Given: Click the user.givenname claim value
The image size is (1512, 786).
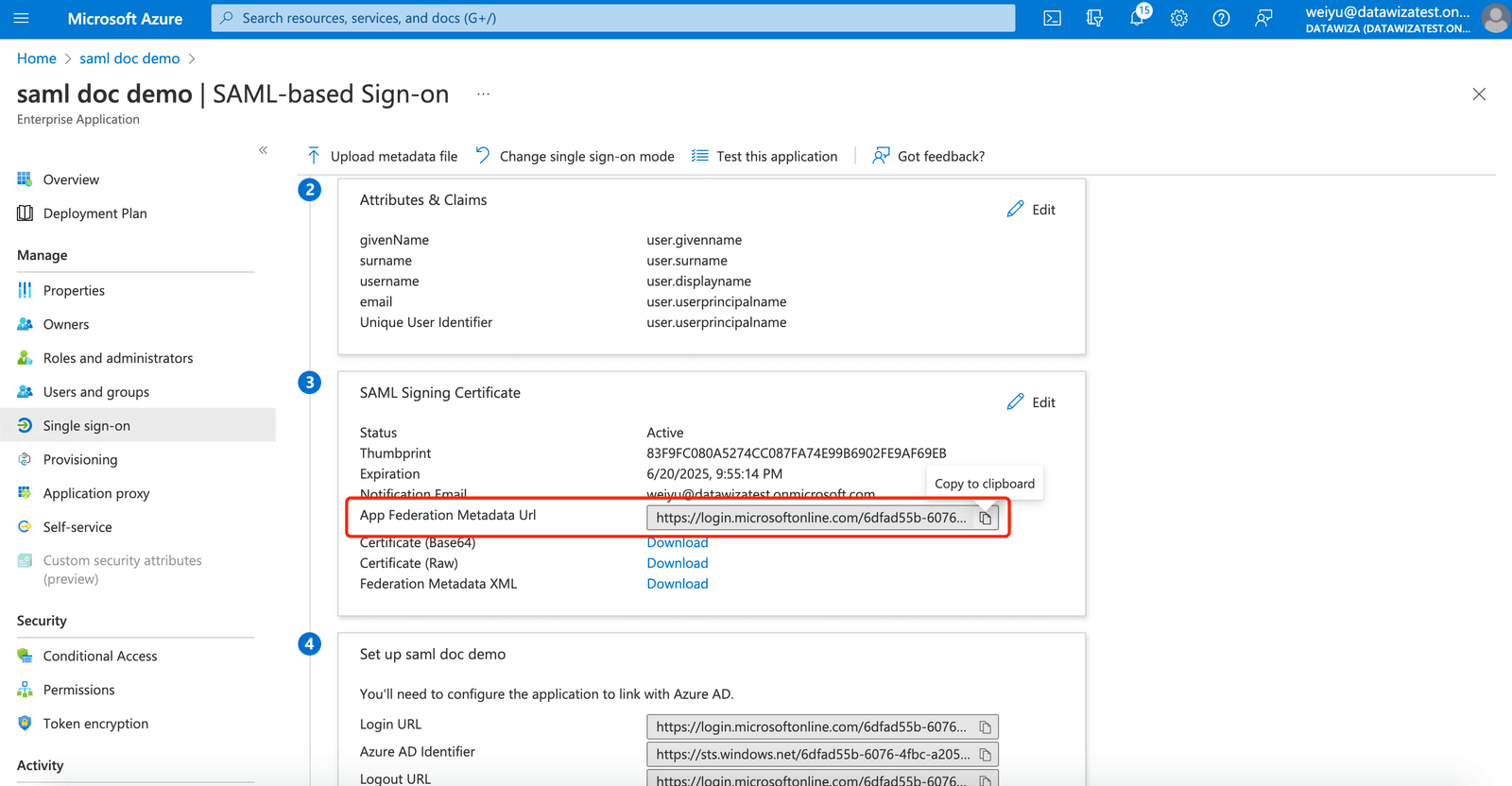Looking at the screenshot, I should [695, 240].
